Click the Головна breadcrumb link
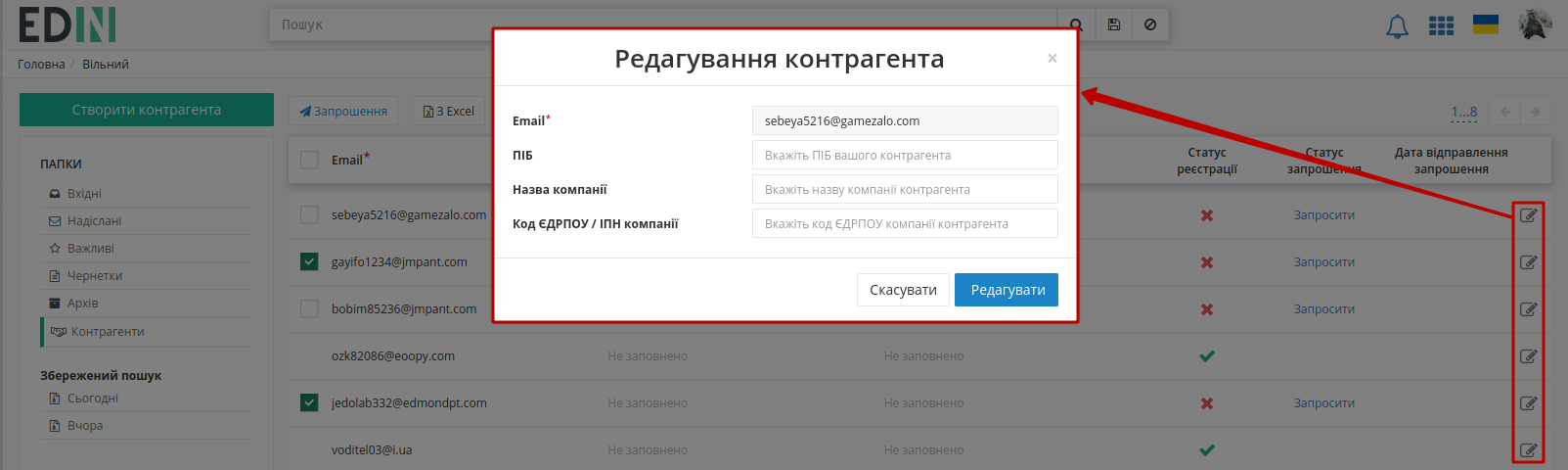The width and height of the screenshot is (1568, 470). tap(41, 65)
